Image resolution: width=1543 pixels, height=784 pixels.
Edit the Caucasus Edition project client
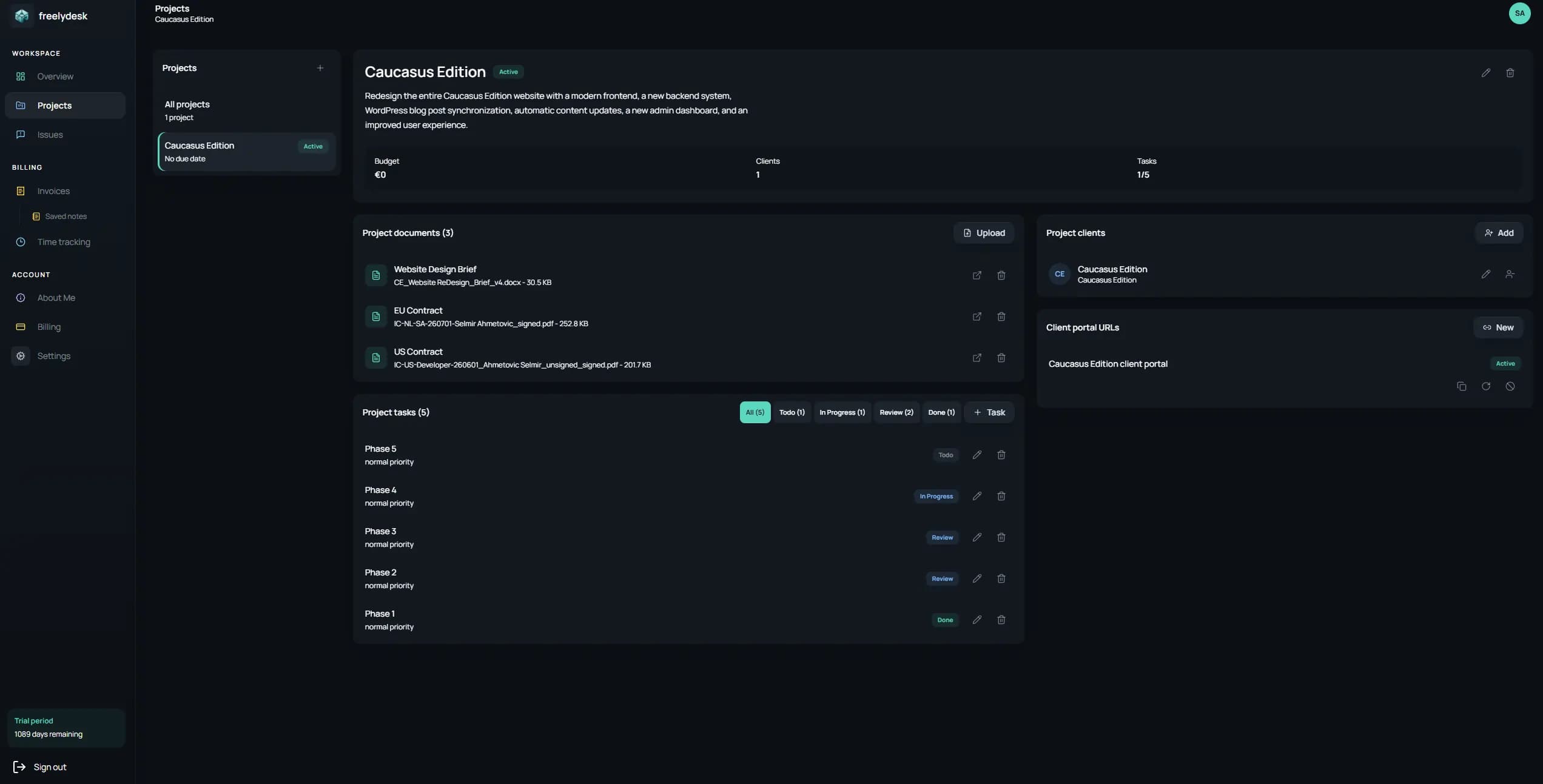click(x=1486, y=274)
